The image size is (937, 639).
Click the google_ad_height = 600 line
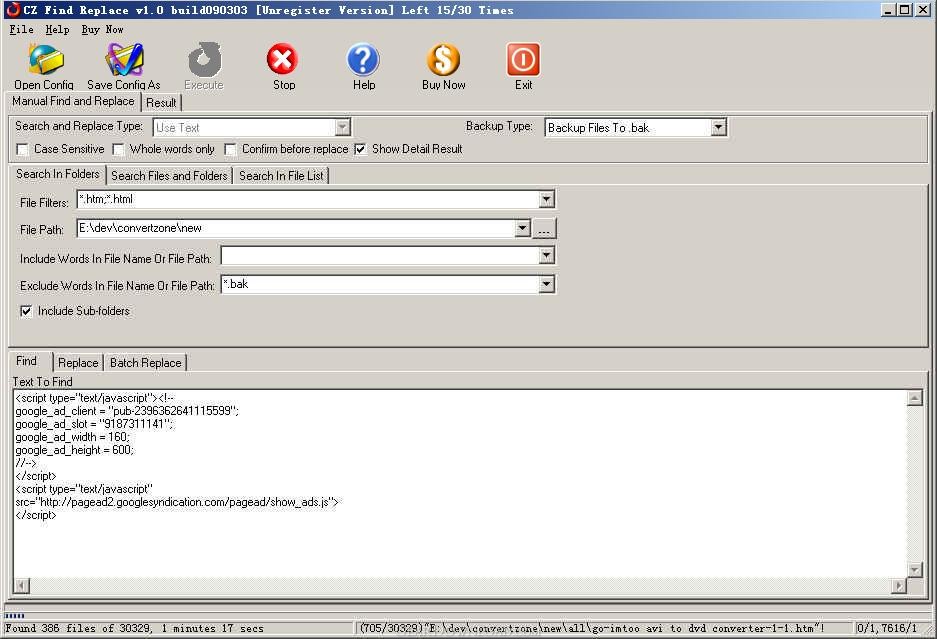[75, 450]
